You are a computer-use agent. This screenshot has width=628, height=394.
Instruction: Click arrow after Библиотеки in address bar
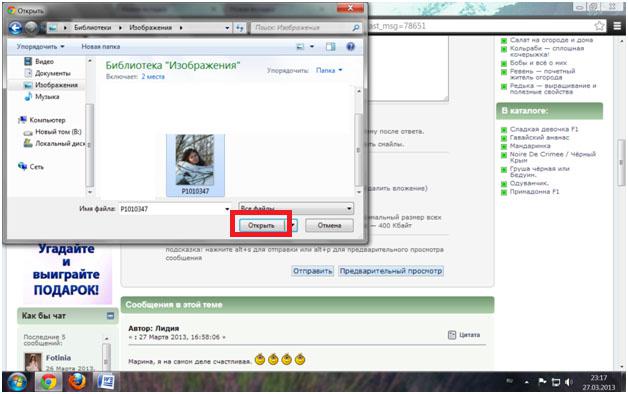click(120, 28)
